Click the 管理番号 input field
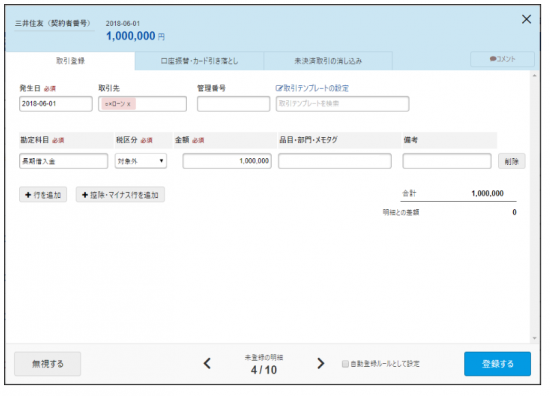Screen dimensions: 550x396 tap(234, 104)
